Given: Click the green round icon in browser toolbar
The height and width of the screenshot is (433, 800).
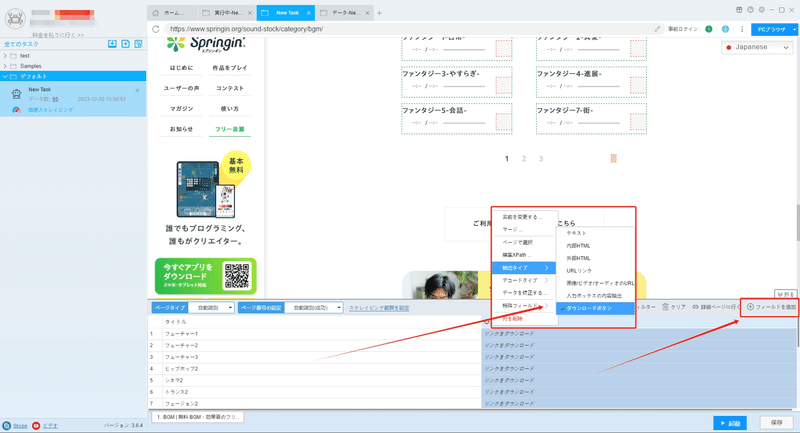Looking at the screenshot, I should point(709,29).
